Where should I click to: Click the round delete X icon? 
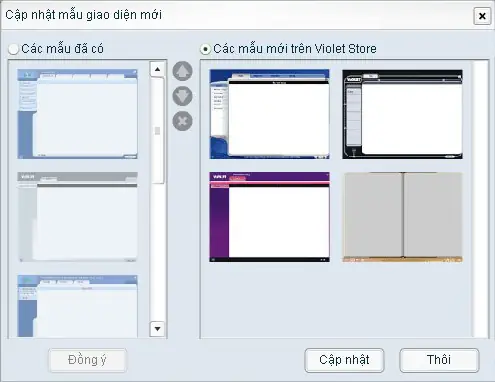[182, 121]
